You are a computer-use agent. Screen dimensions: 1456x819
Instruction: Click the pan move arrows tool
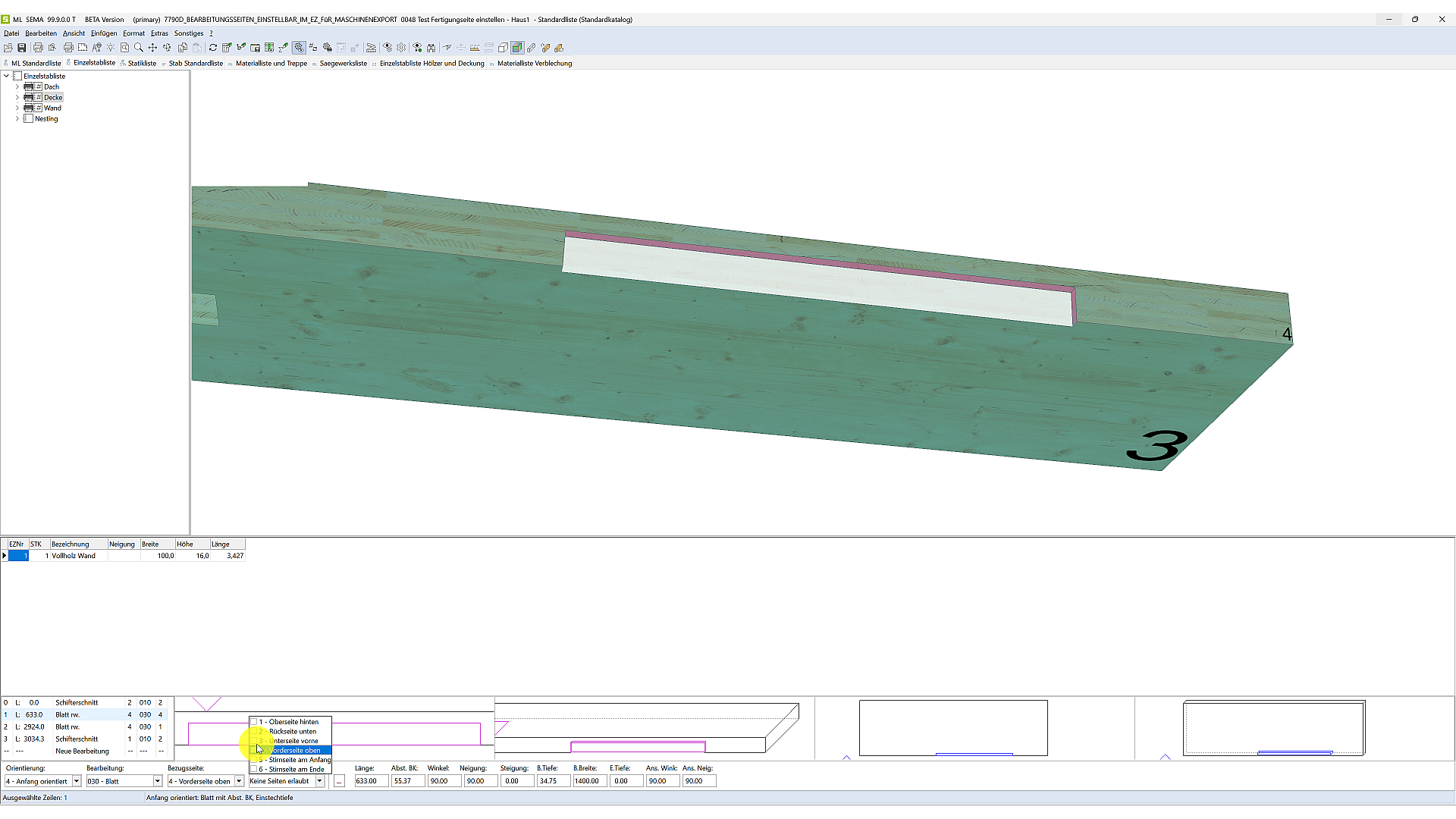point(152,48)
